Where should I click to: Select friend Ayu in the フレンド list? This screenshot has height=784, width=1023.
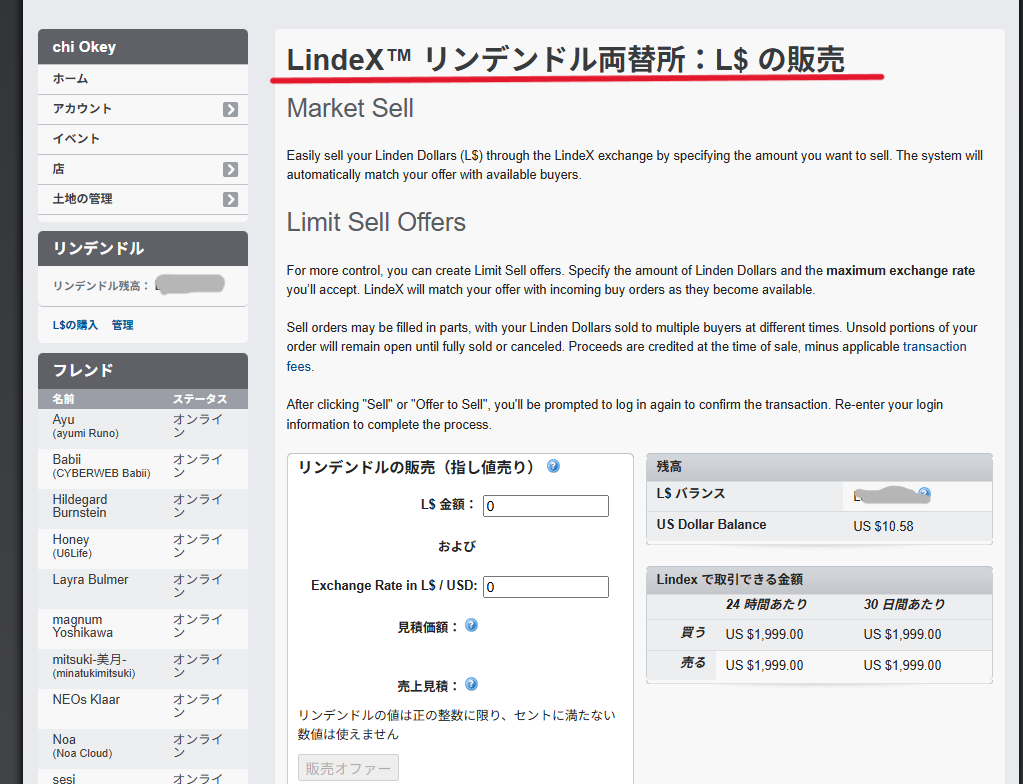coord(64,420)
